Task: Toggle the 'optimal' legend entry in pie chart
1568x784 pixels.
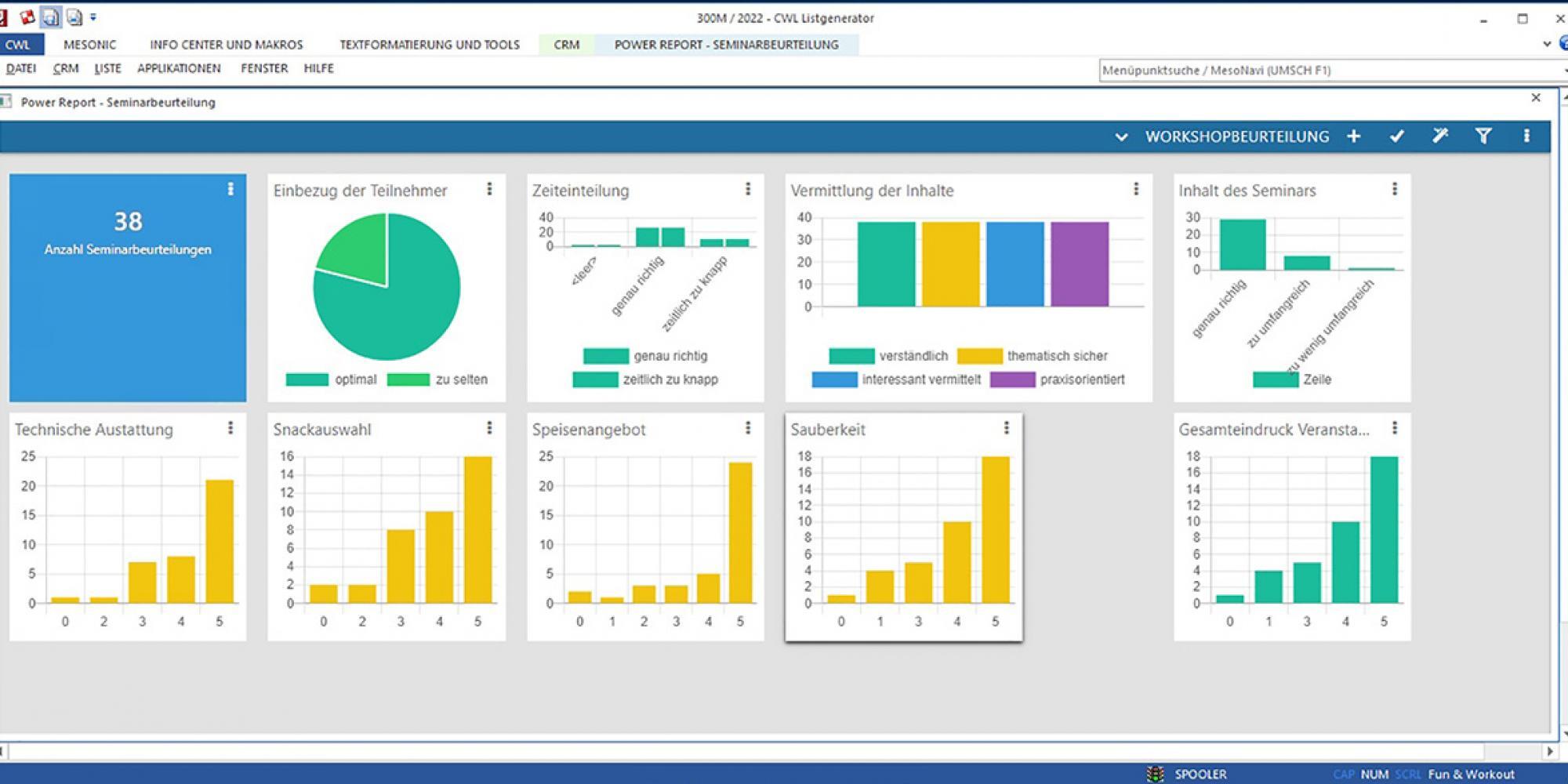Action: (332, 379)
